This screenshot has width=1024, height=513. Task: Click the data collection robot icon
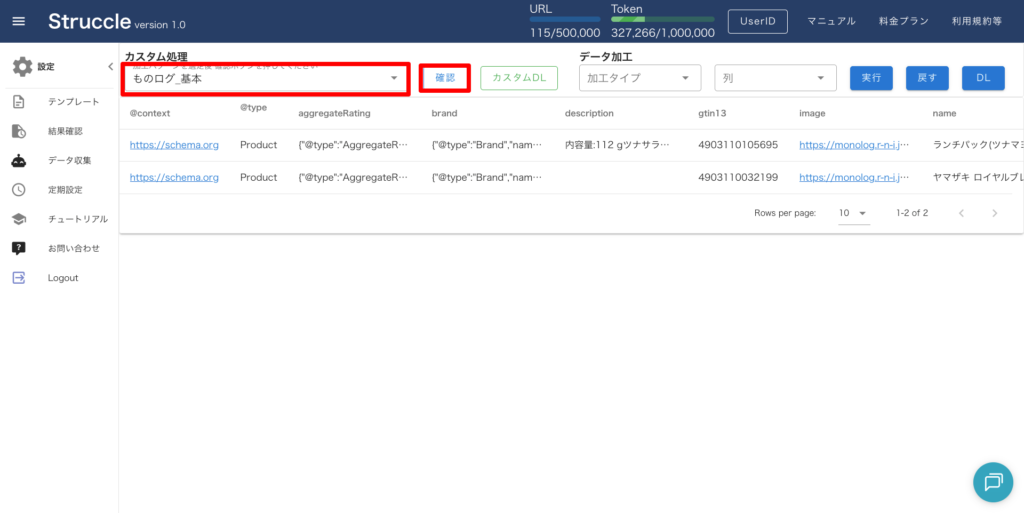(x=19, y=160)
